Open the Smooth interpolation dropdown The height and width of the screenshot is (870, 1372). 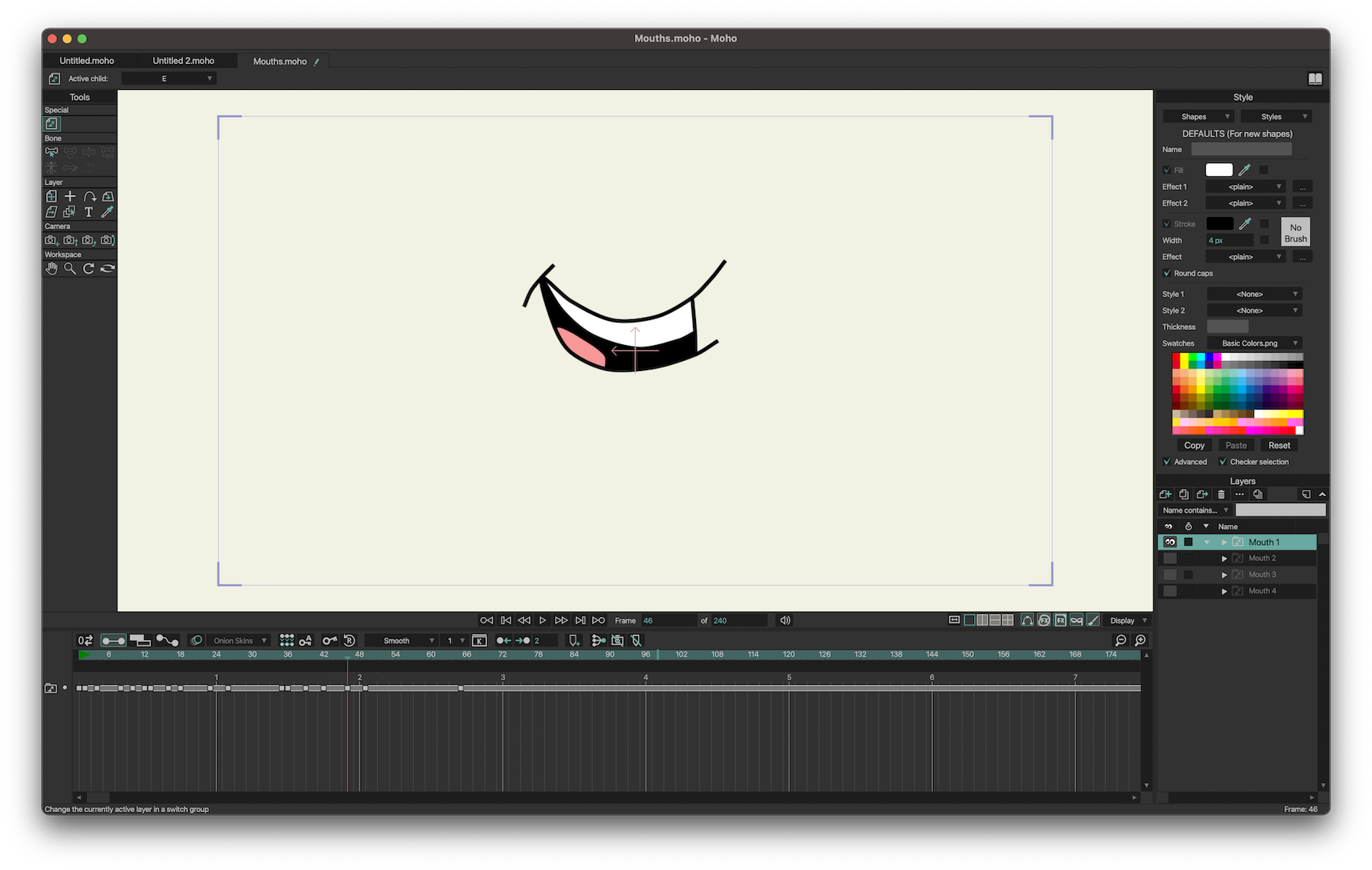coord(401,641)
